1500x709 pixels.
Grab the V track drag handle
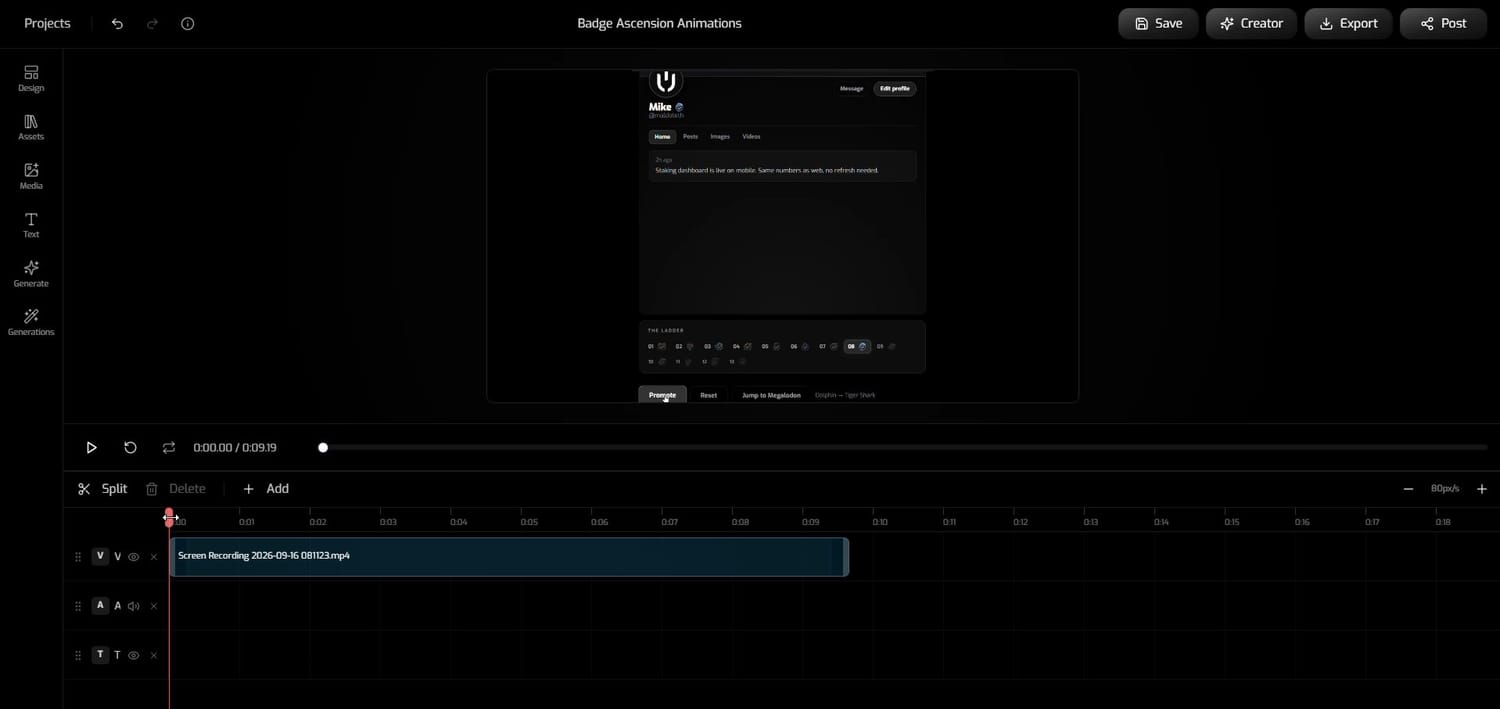[78, 557]
